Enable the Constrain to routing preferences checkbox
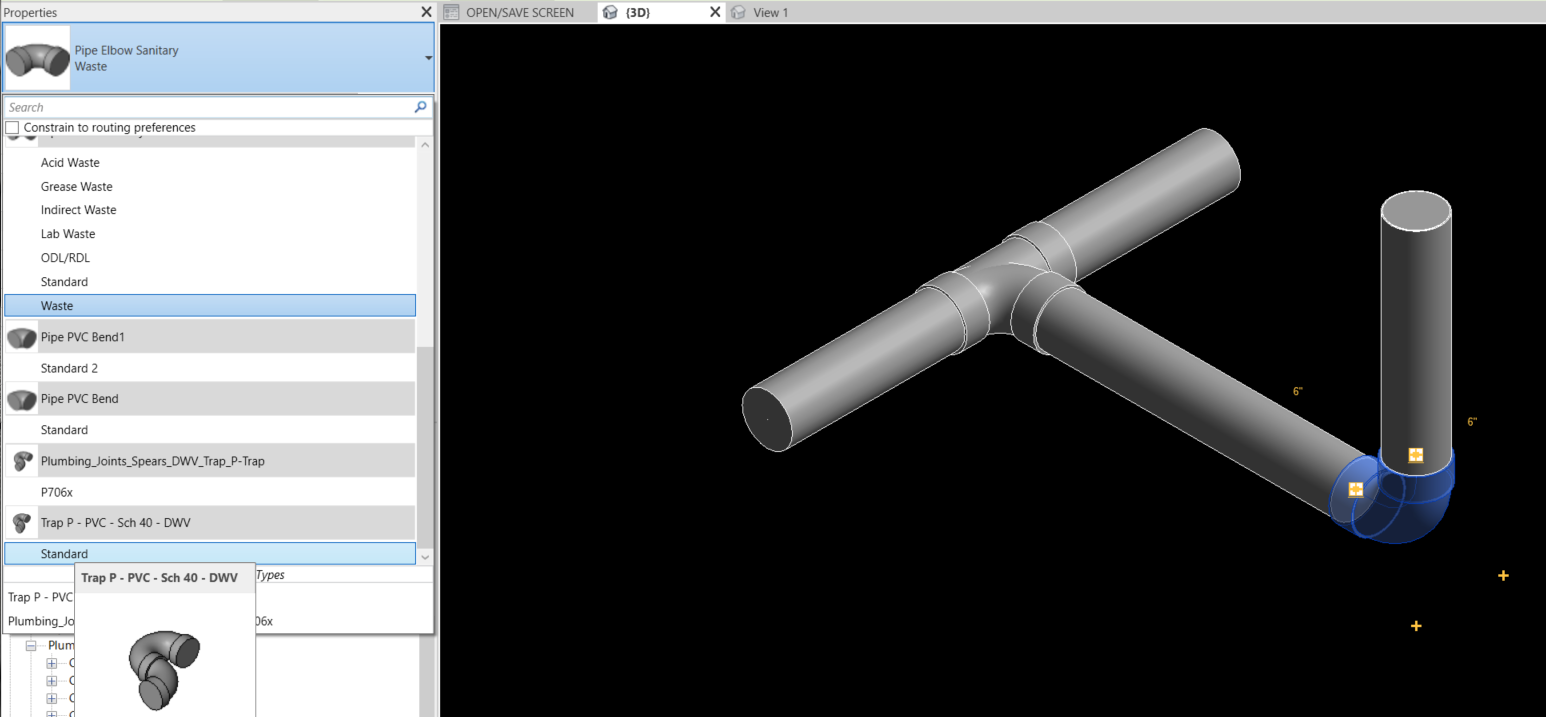The image size is (1546, 717). (x=11, y=127)
